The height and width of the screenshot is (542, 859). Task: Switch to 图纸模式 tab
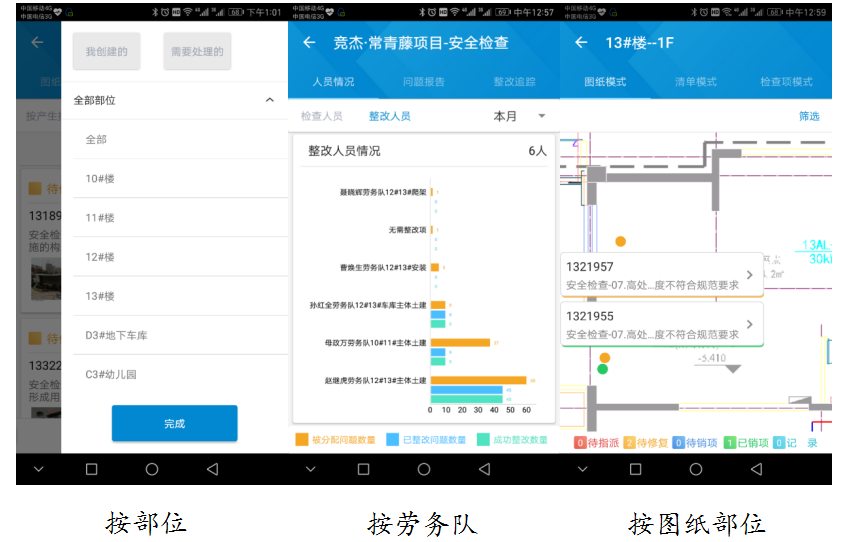605,82
